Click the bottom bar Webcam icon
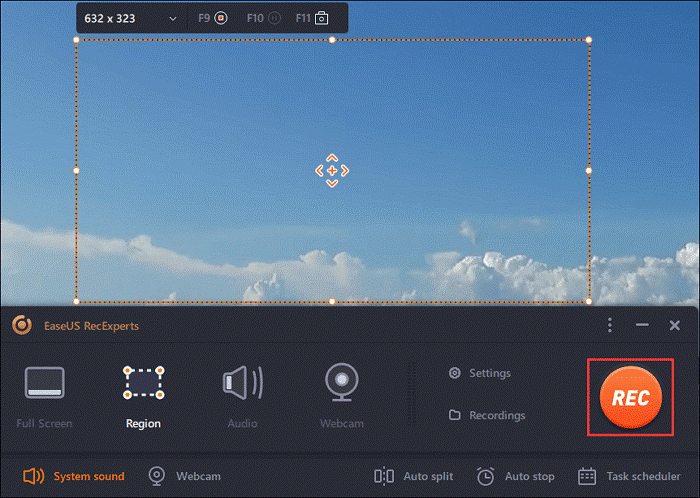The height and width of the screenshot is (498, 700). 157,476
